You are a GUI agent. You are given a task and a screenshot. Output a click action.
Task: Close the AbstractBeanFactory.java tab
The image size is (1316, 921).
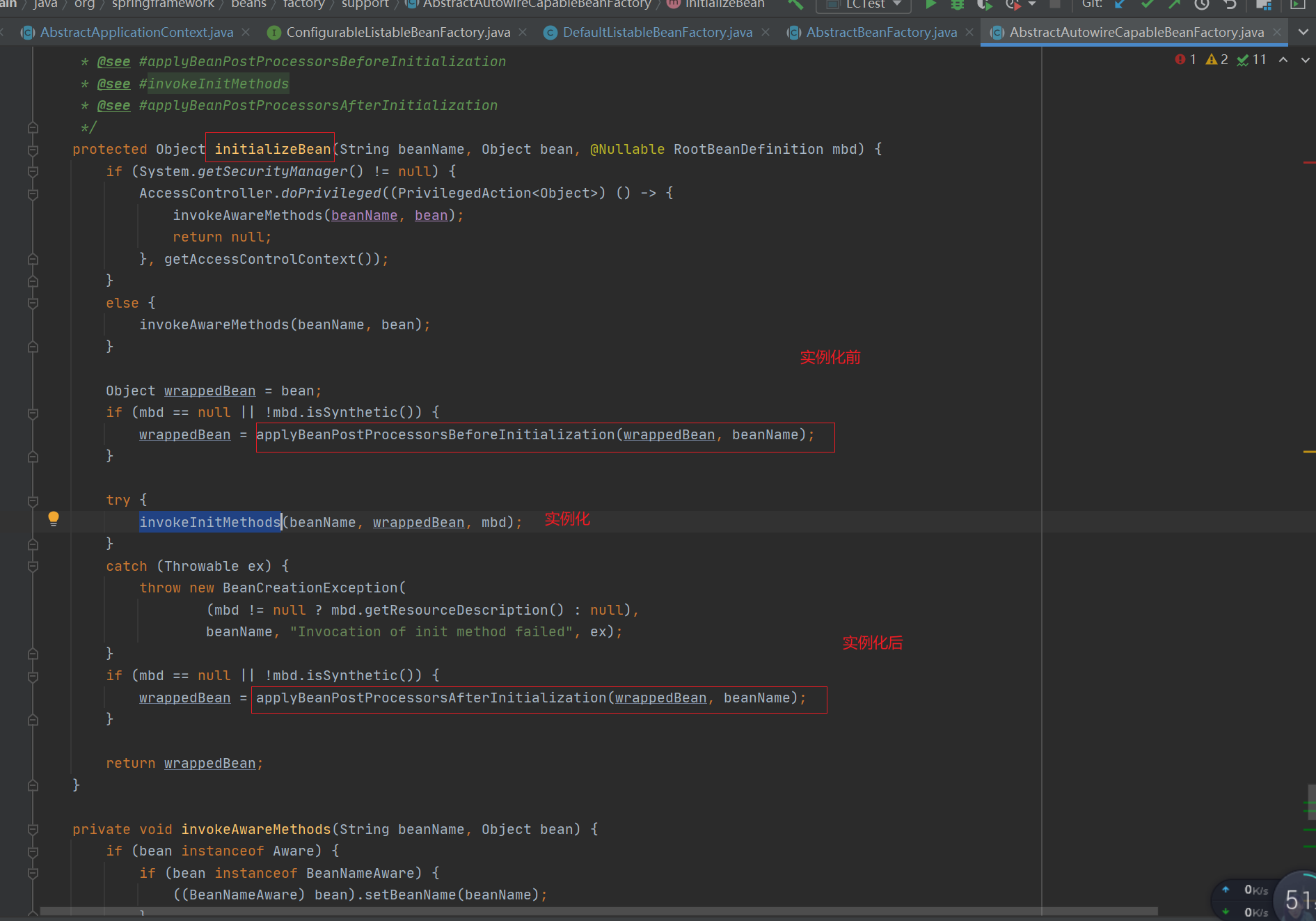point(969,32)
